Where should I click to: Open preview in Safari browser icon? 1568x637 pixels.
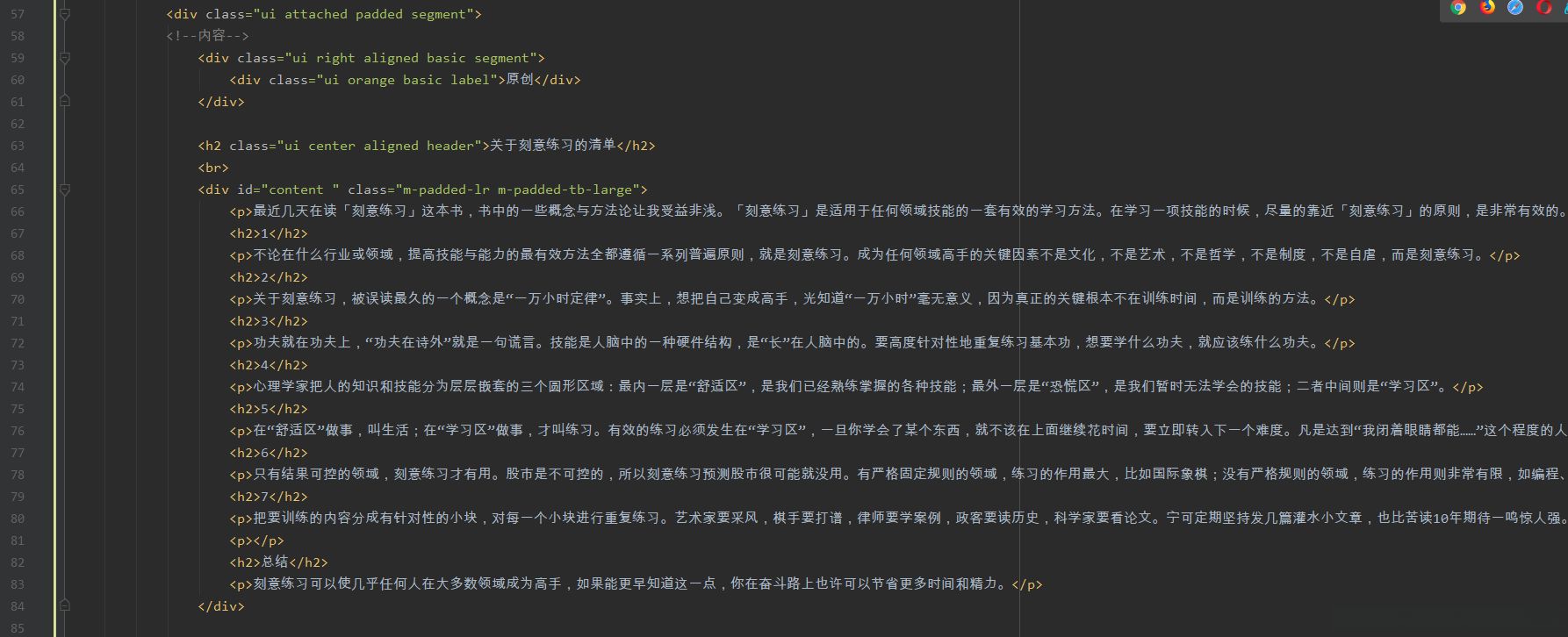click(x=1515, y=8)
